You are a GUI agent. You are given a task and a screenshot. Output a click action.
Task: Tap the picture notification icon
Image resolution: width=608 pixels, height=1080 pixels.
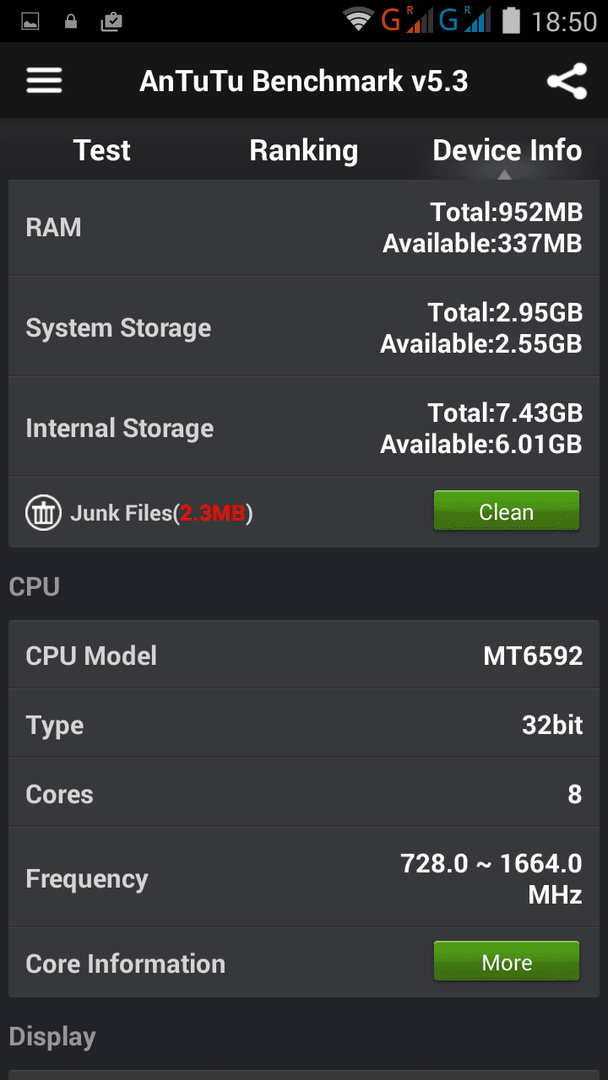[x=30, y=21]
